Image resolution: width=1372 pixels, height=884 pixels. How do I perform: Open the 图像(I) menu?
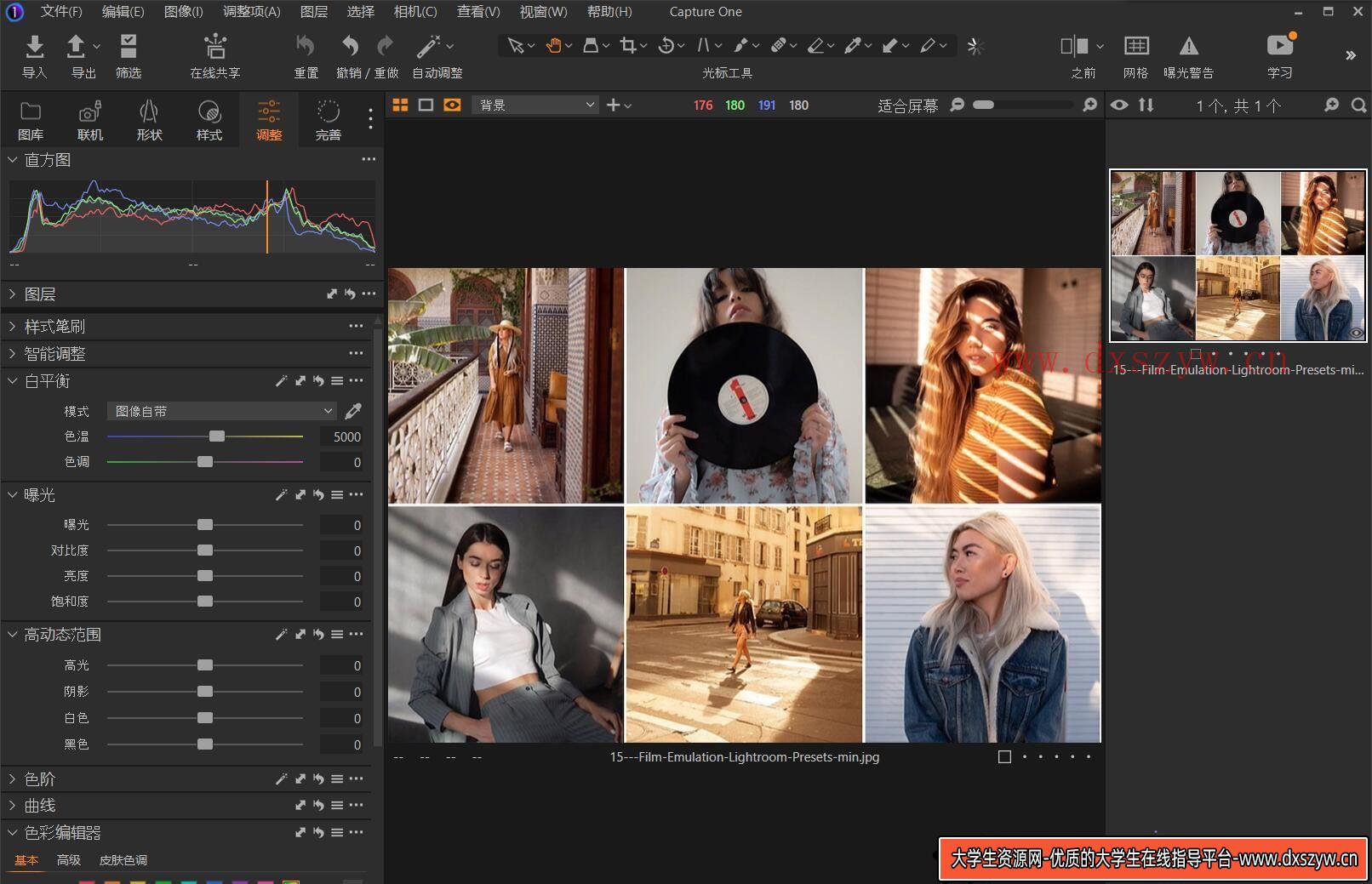click(183, 12)
